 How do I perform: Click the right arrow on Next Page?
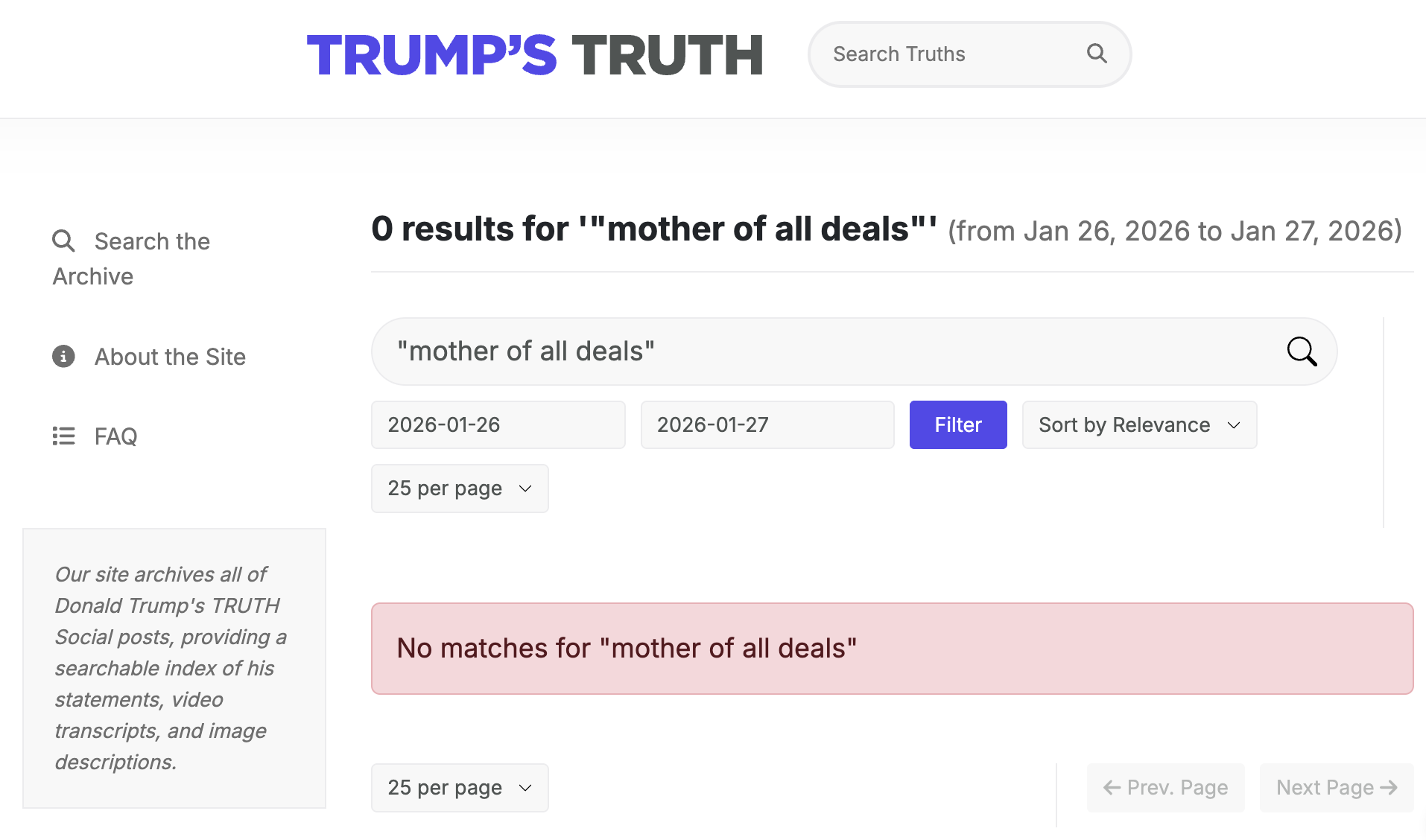tap(1389, 788)
